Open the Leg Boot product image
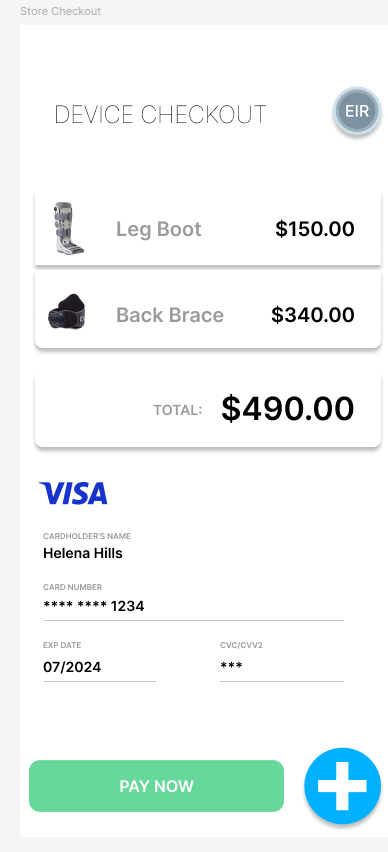Viewport: 388px width, 852px height. tap(68, 228)
